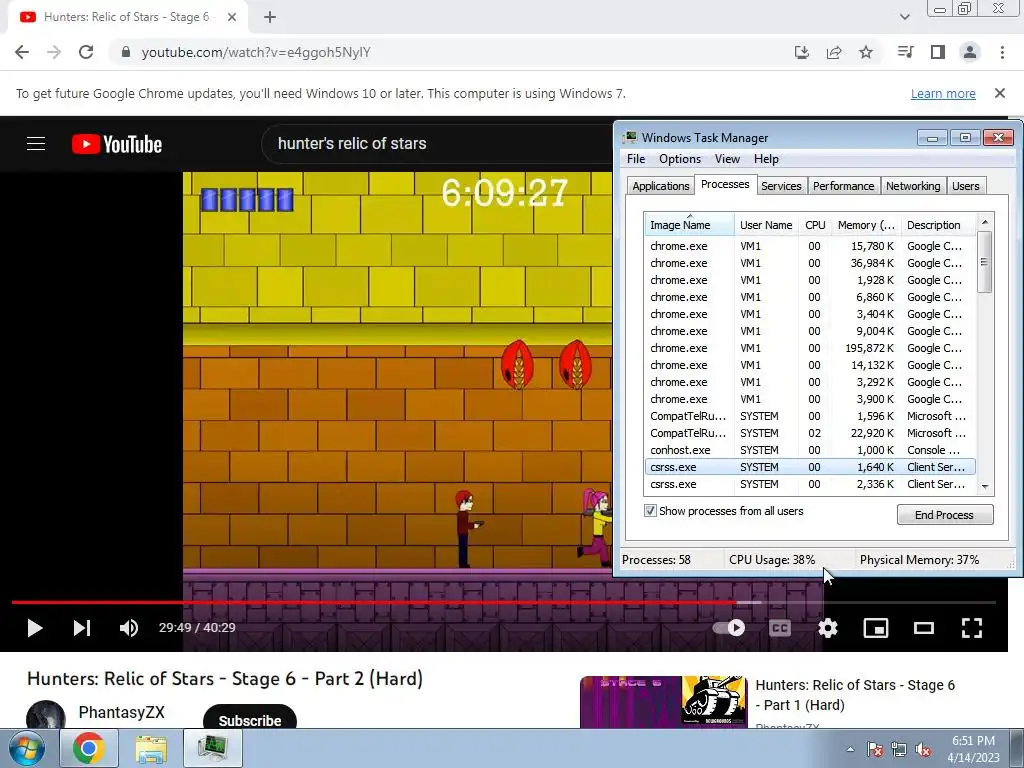Click Task Manager taskbar button

click(212, 748)
